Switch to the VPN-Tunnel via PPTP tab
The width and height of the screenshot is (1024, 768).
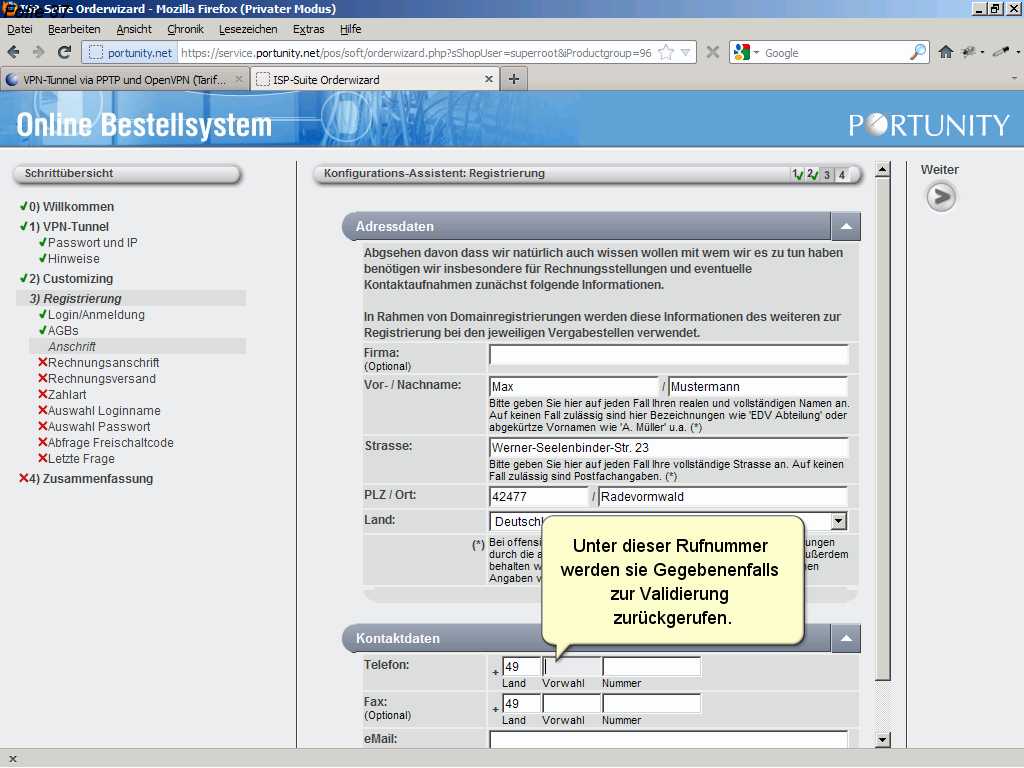pos(120,79)
